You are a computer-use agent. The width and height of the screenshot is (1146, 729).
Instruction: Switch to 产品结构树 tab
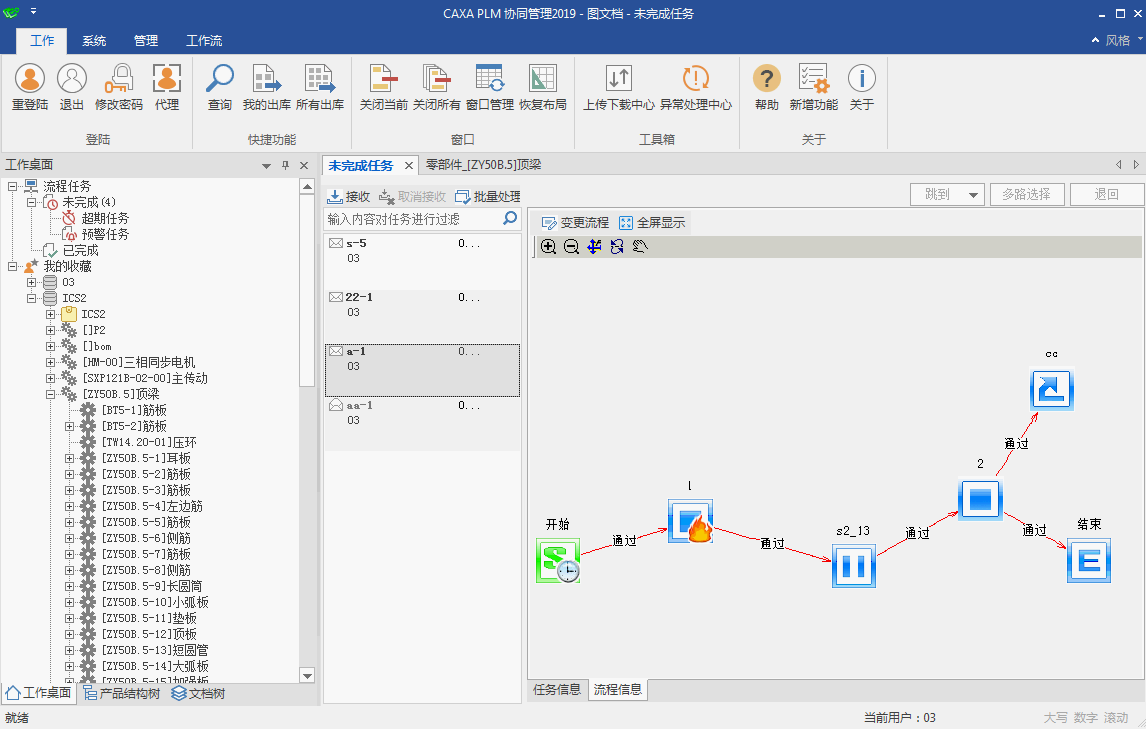click(x=121, y=693)
